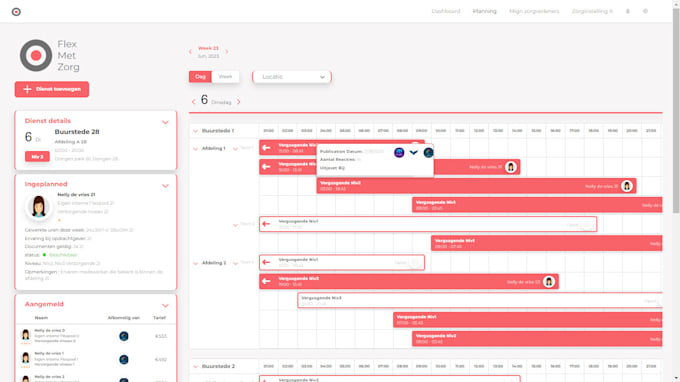Collapse the Afdeling 2 row
This screenshot has width=680, height=382.
tap(196, 263)
